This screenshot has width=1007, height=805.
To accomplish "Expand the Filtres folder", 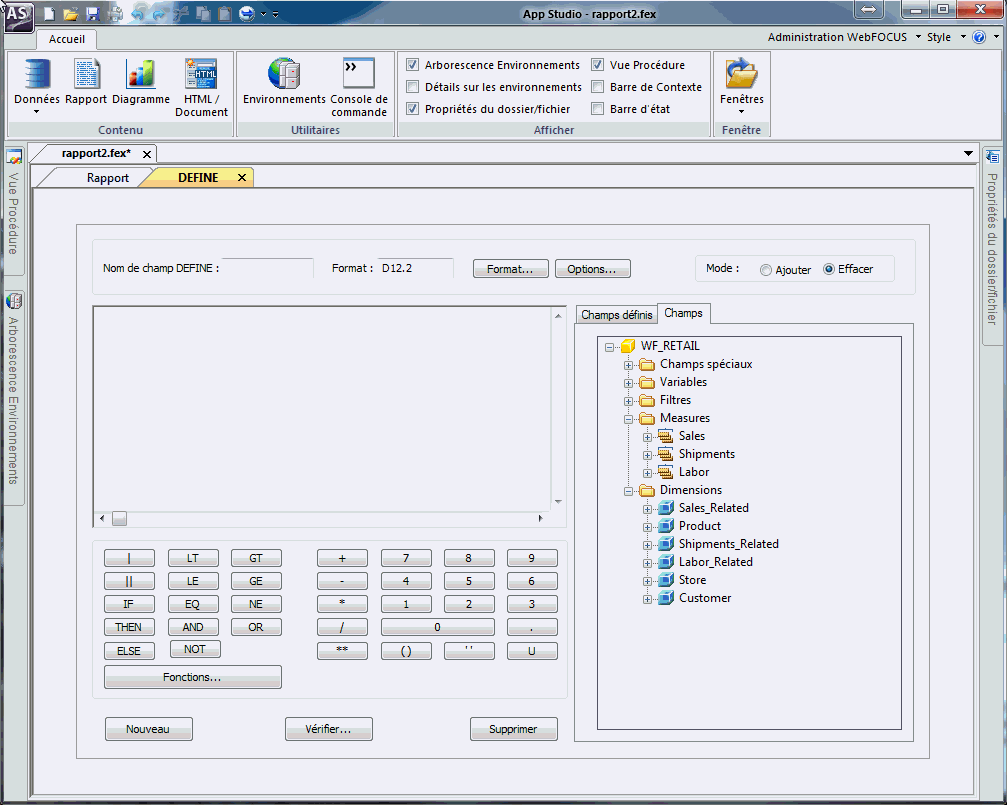I will click(628, 401).
